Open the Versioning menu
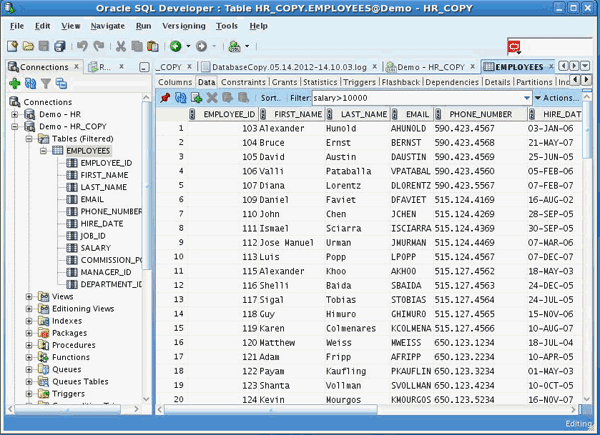Image resolution: width=600 pixels, height=435 pixels. coord(183,25)
